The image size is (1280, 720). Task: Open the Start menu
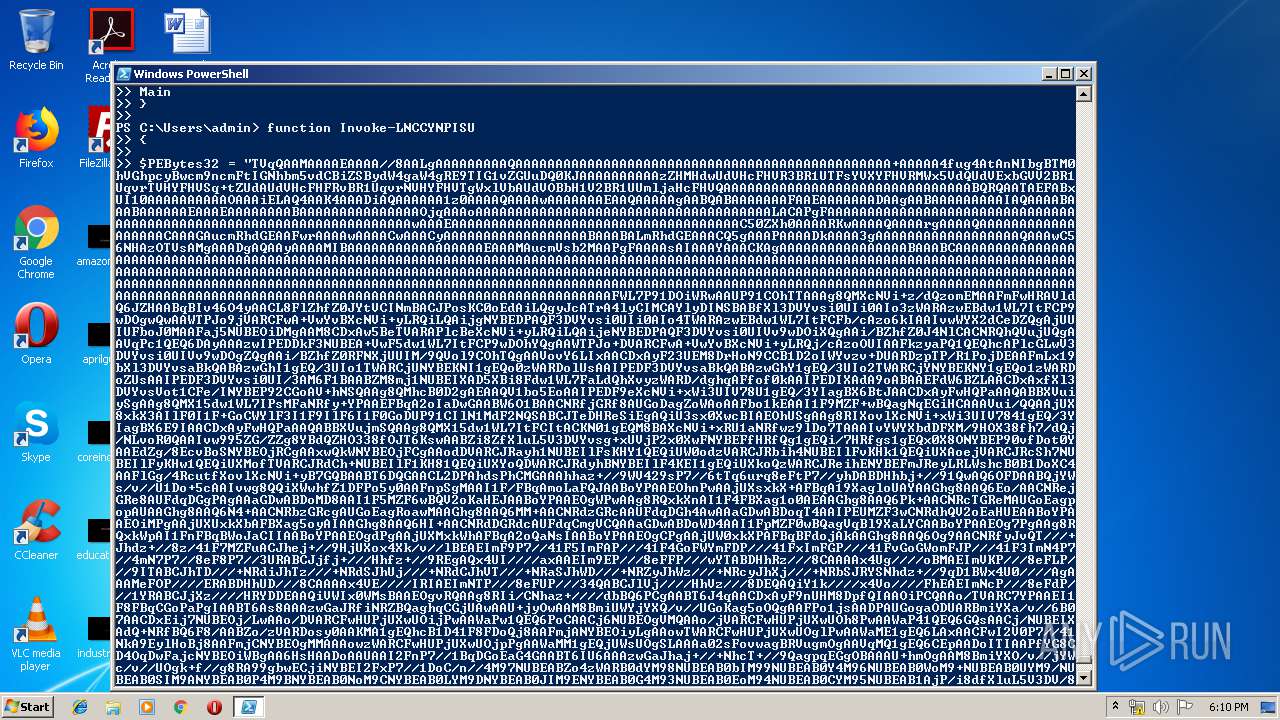point(28,707)
